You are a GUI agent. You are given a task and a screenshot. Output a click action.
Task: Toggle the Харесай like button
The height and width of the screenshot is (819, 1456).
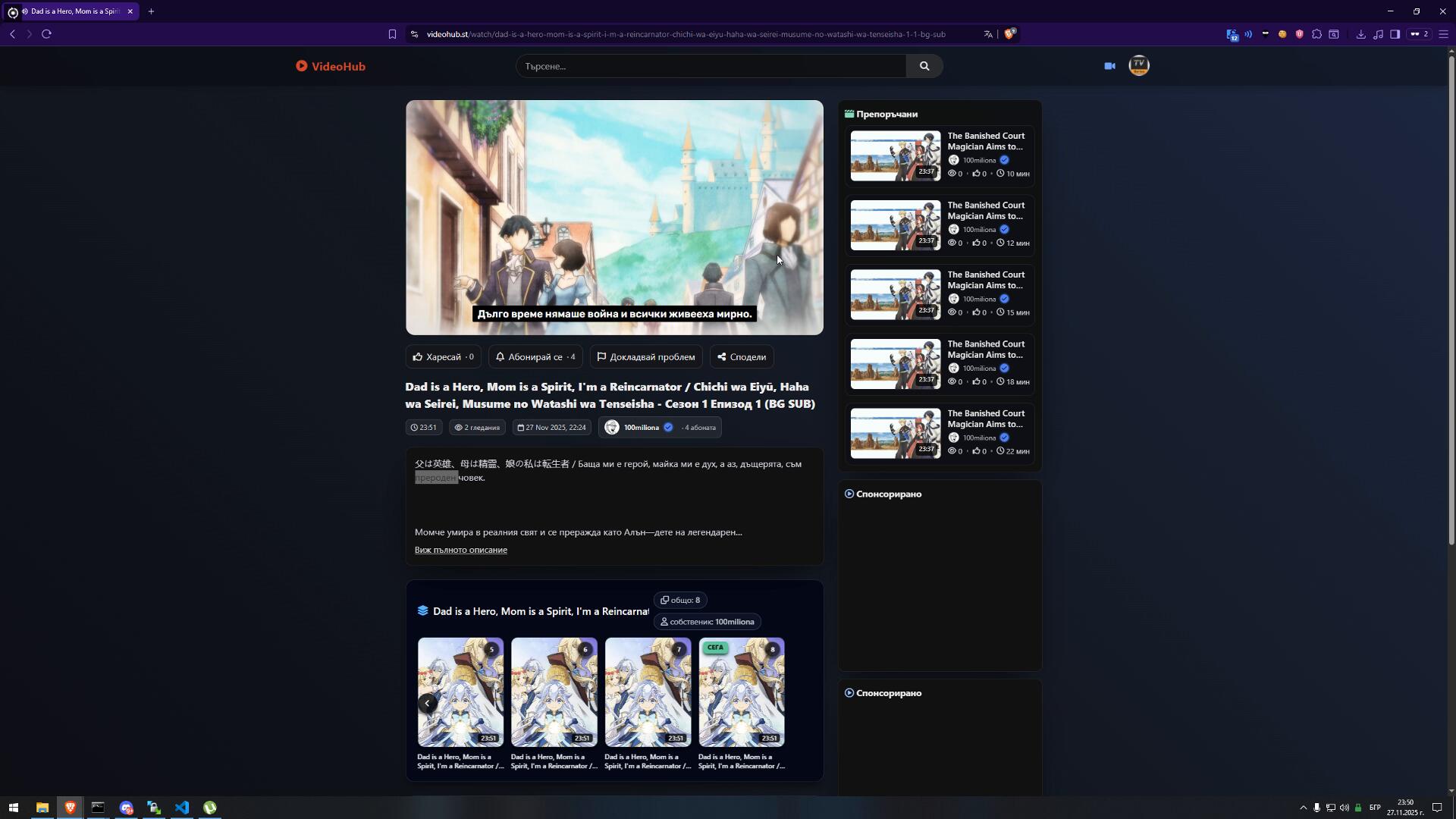pos(443,356)
